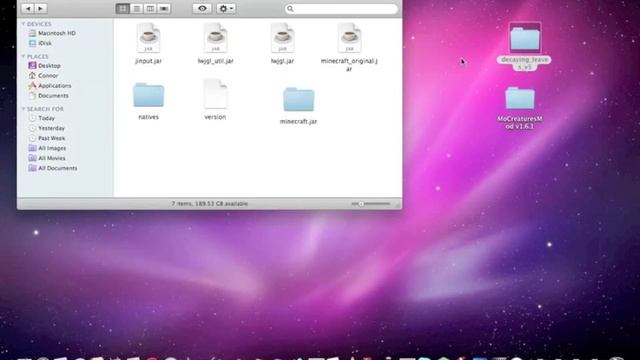
Task: Open Documents in the sidebar
Action: [49, 96]
